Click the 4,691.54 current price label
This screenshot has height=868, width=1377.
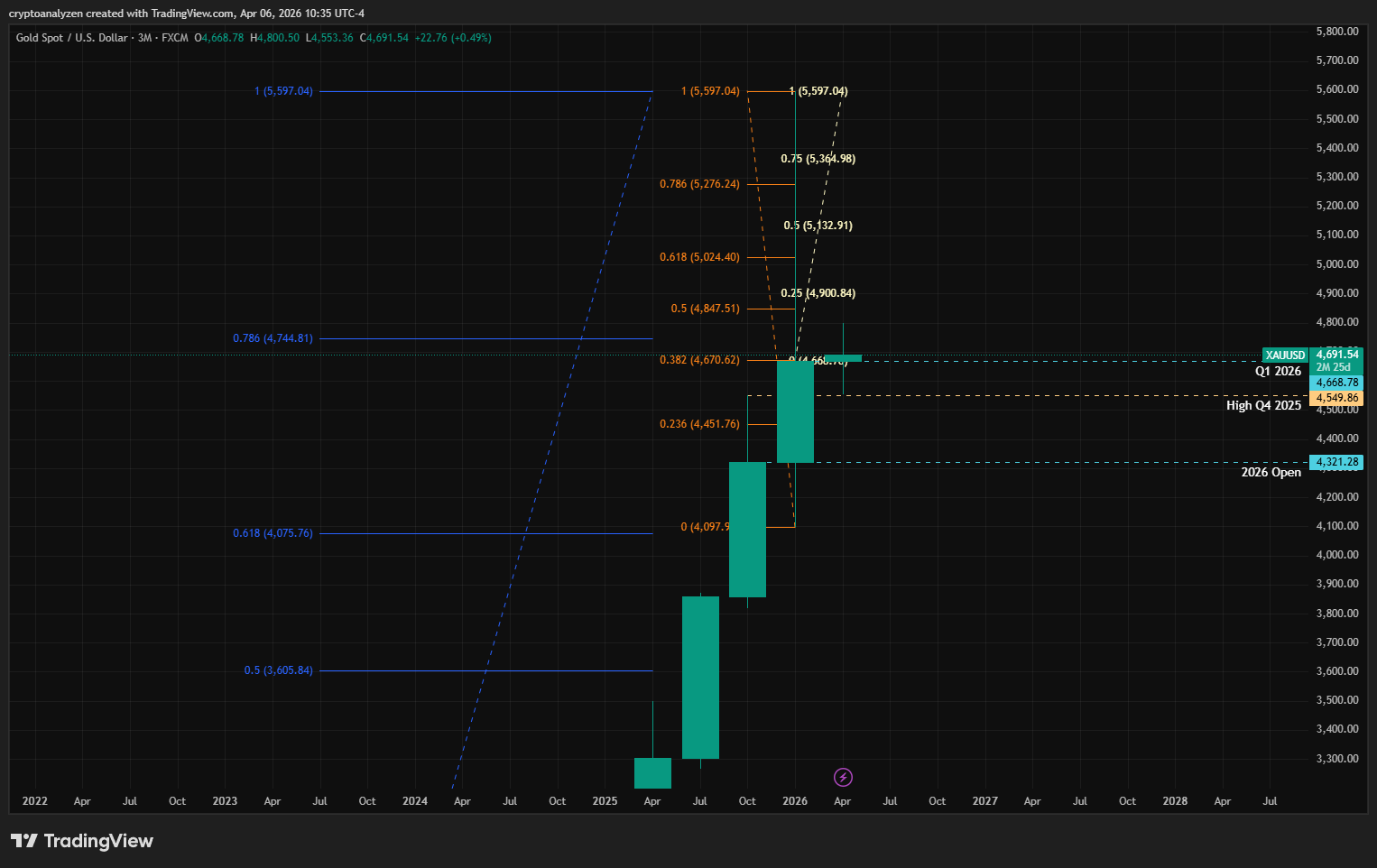click(1336, 355)
